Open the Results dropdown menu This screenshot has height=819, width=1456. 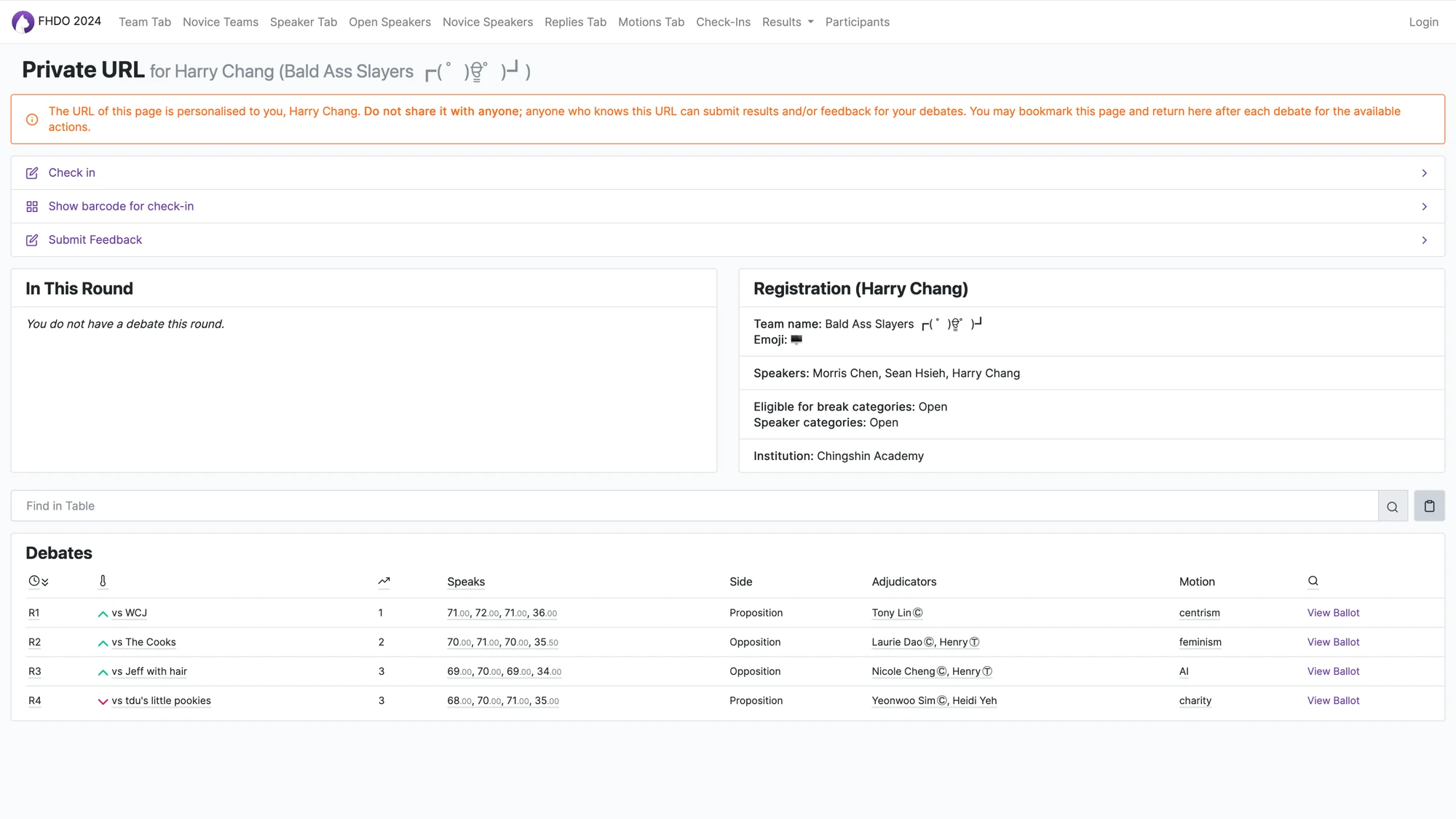[x=787, y=22]
